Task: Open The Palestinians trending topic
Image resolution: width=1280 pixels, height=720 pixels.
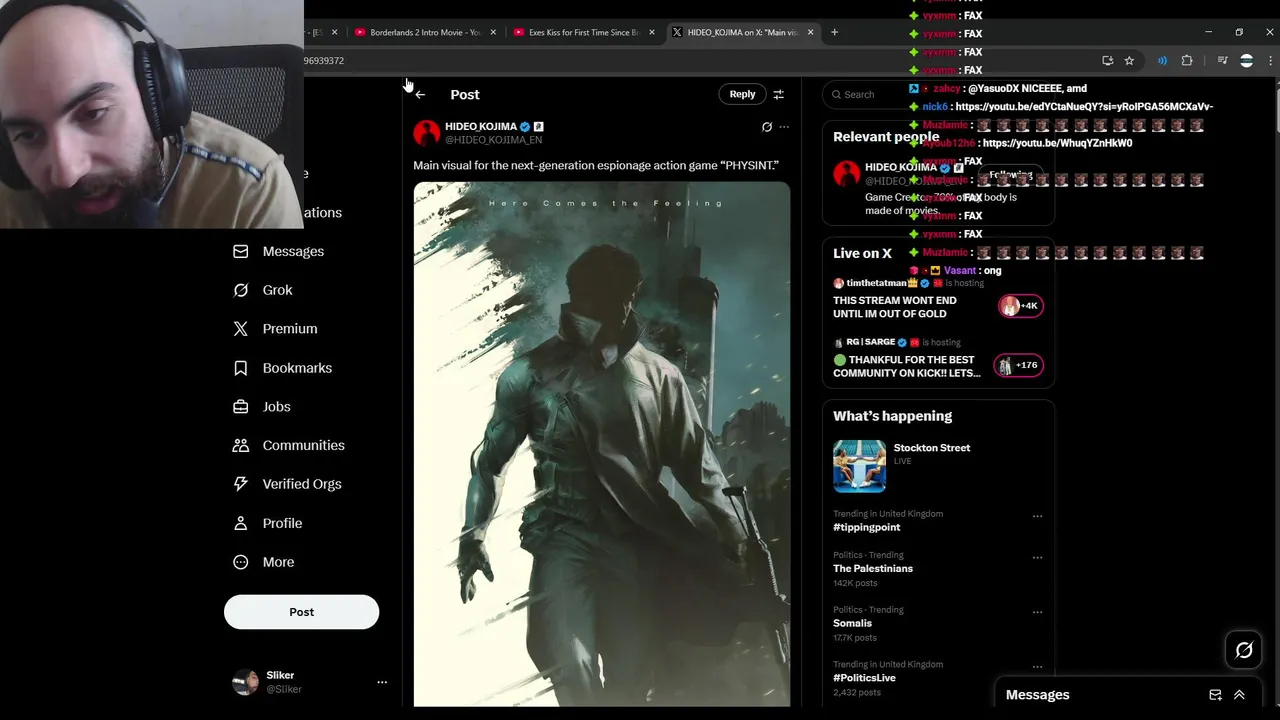Action: (x=873, y=568)
